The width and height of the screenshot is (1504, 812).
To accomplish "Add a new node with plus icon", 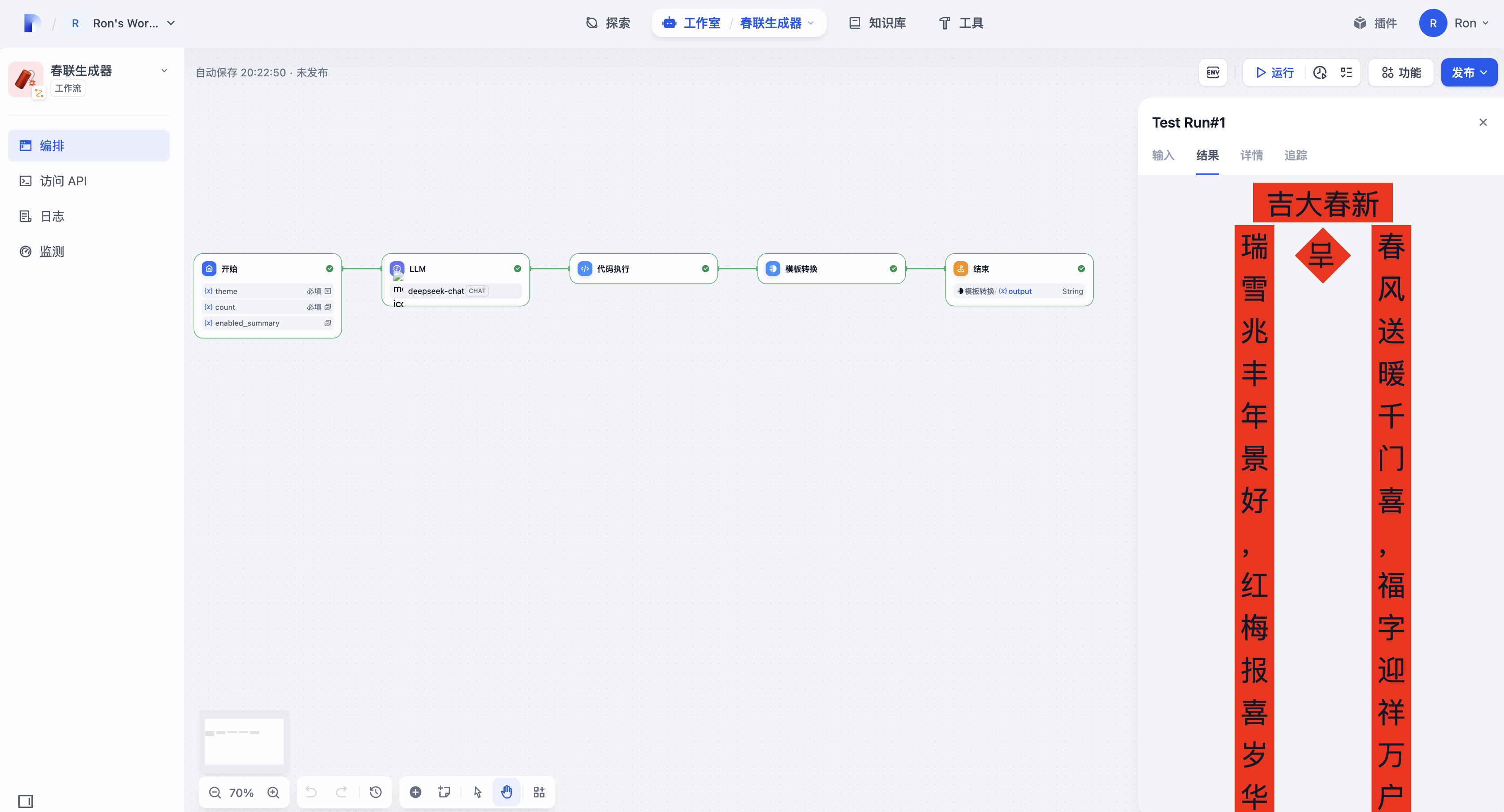I will tap(415, 792).
